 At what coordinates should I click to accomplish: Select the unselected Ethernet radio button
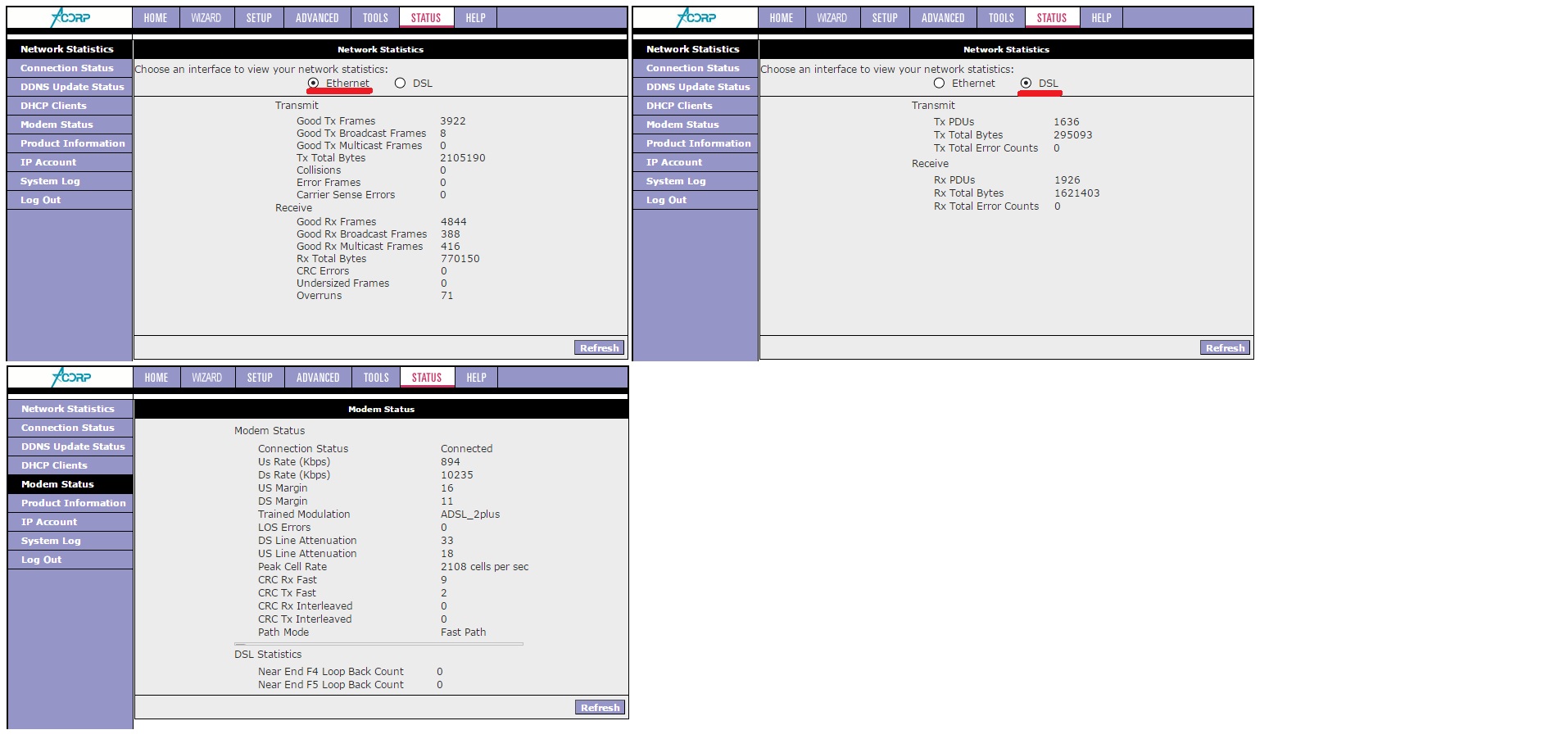pyautogui.click(x=939, y=84)
